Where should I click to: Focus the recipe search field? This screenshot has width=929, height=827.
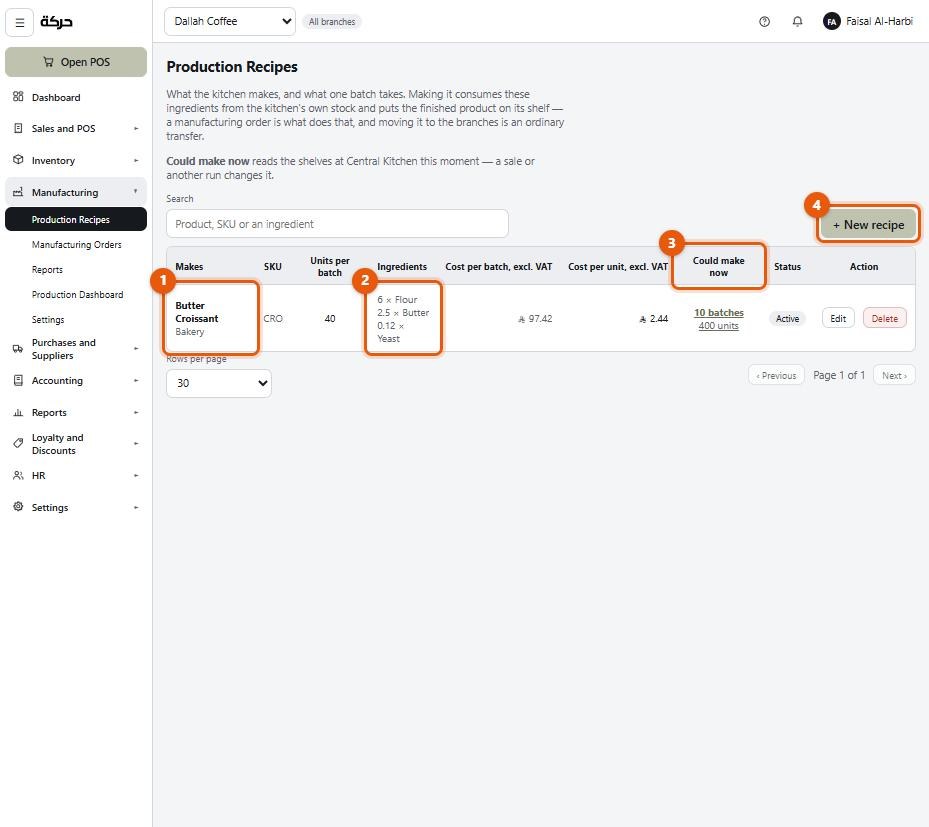click(x=337, y=224)
